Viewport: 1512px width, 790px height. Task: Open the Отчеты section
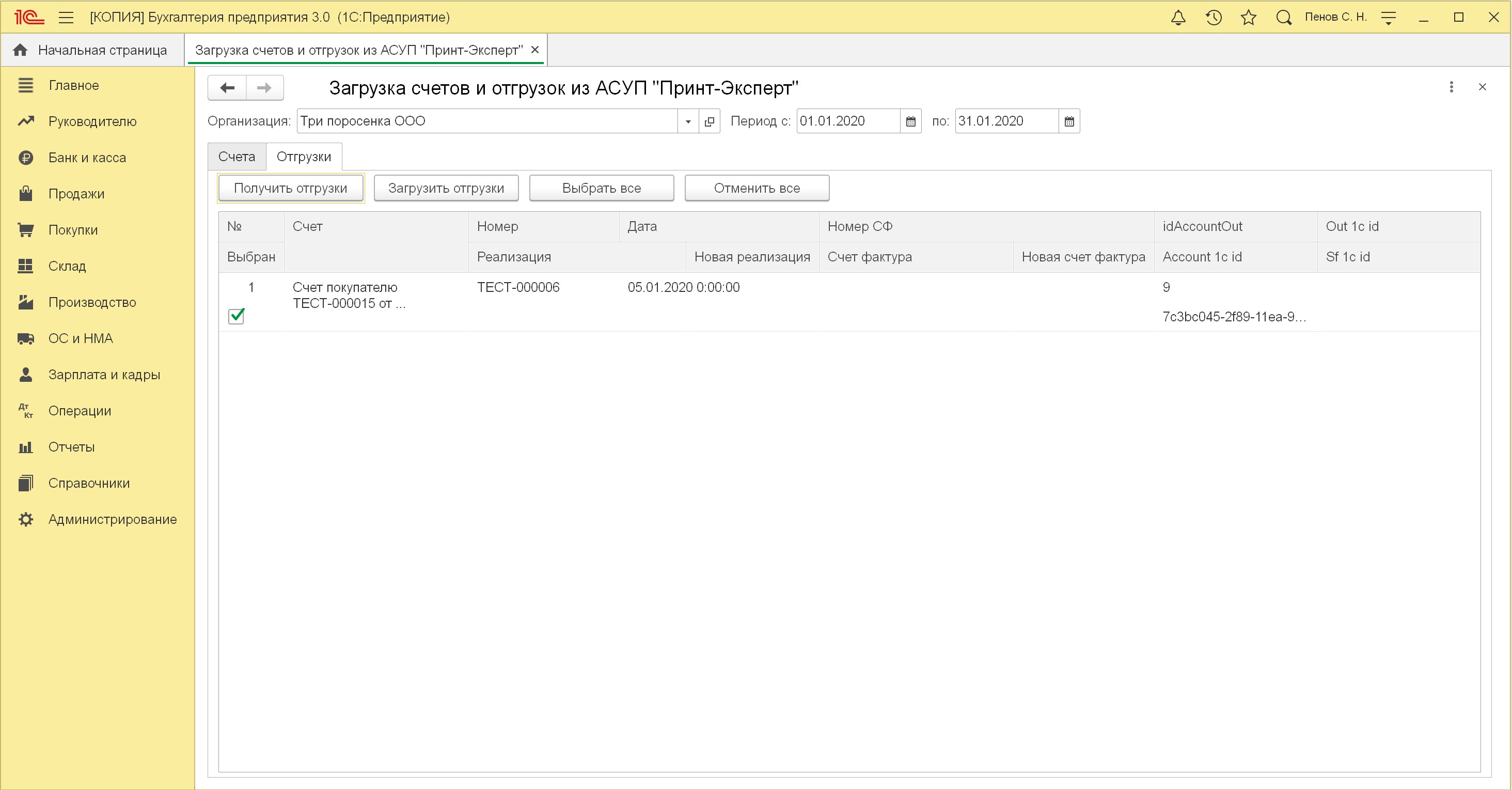97,447
